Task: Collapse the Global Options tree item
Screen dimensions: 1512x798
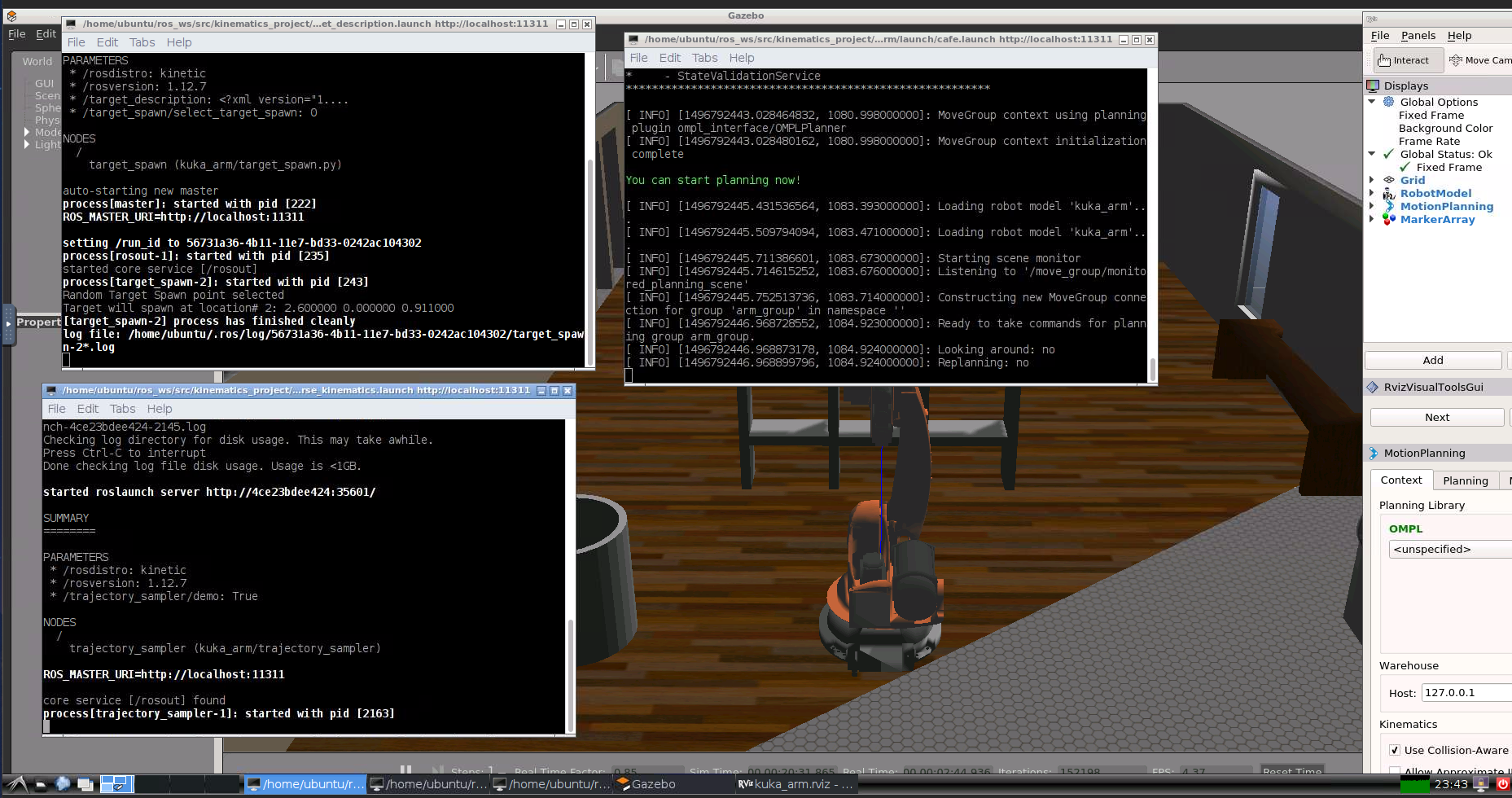Action: [x=1372, y=102]
